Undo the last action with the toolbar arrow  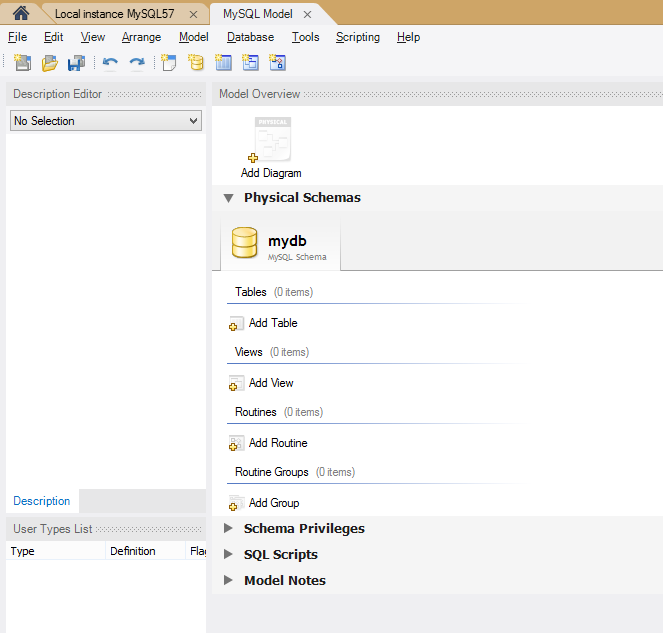[x=110, y=63]
